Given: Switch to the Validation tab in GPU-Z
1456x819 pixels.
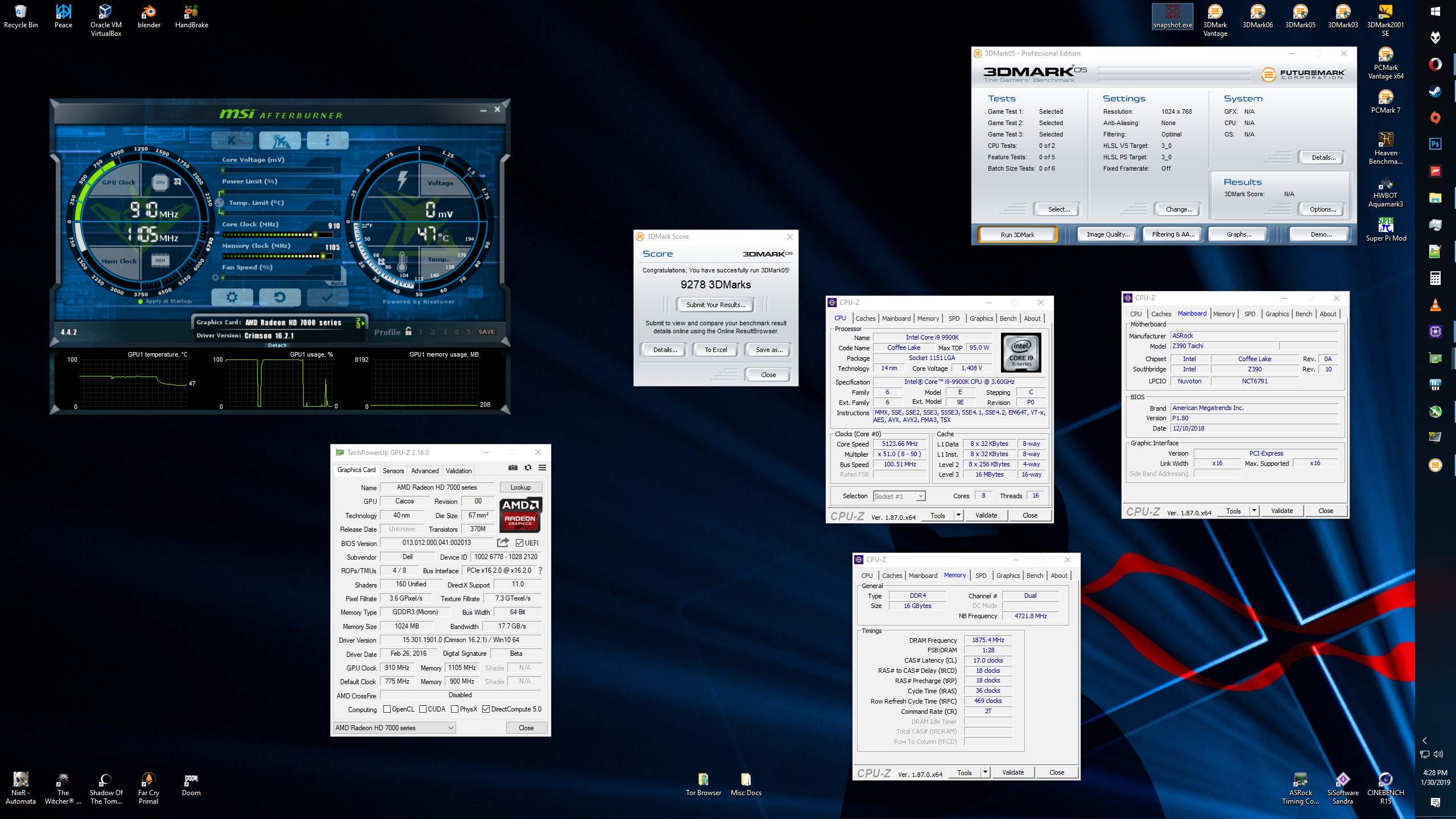Looking at the screenshot, I should pyautogui.click(x=458, y=471).
